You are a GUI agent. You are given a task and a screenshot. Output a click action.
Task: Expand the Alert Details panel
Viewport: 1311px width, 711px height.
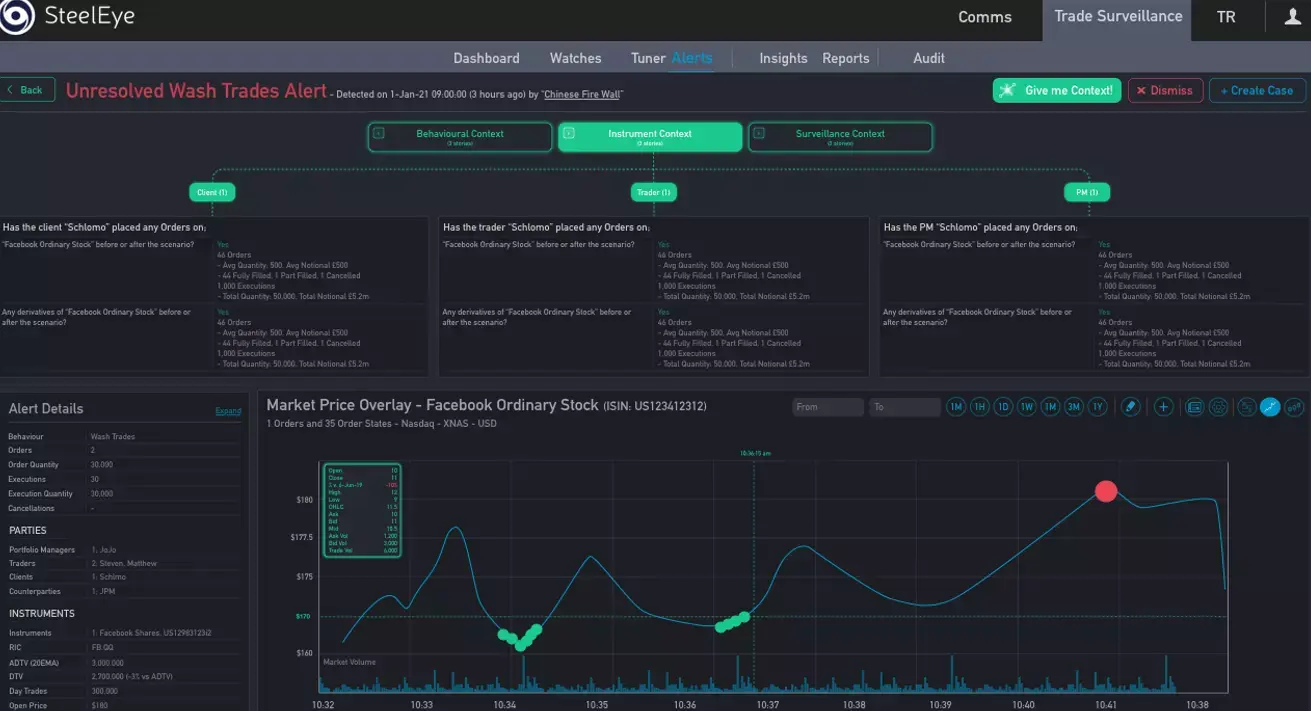pyautogui.click(x=228, y=411)
